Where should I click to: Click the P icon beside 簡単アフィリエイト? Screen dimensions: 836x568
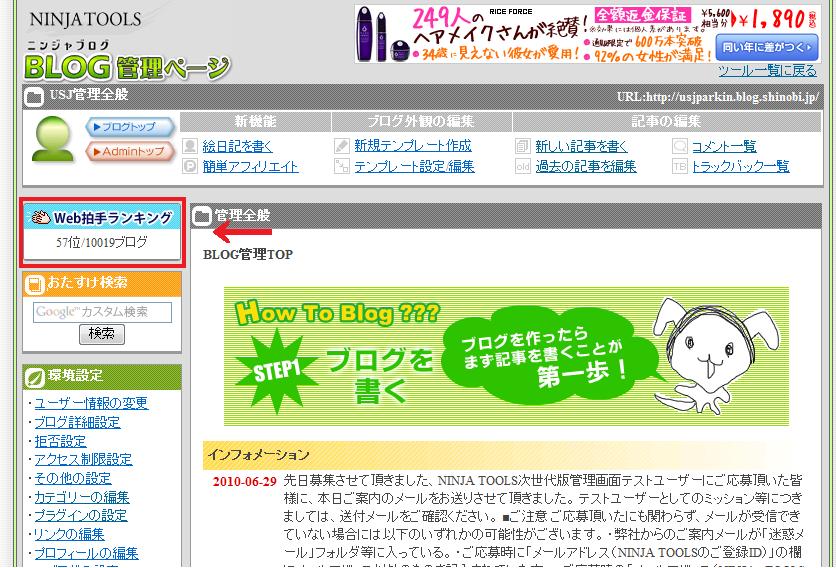(x=190, y=166)
